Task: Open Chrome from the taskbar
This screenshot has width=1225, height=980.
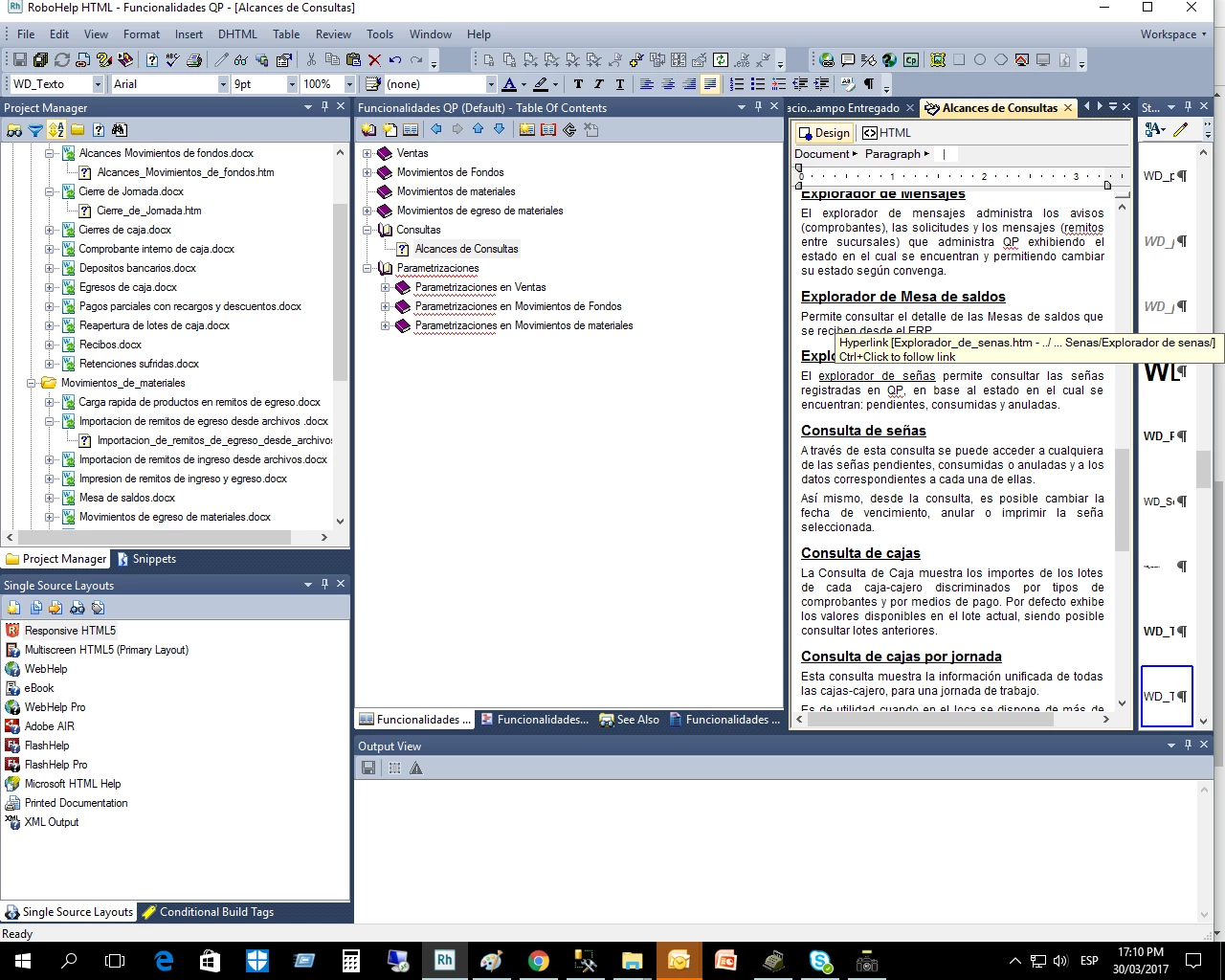Action: 538,961
